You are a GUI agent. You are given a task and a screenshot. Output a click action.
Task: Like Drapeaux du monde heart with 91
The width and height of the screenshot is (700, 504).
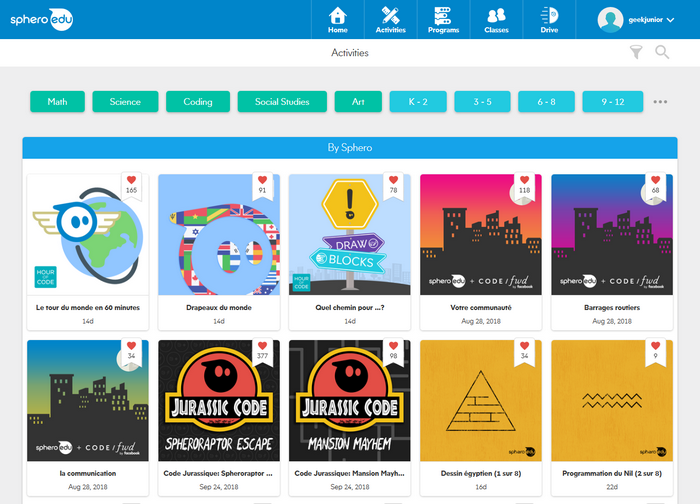262,180
